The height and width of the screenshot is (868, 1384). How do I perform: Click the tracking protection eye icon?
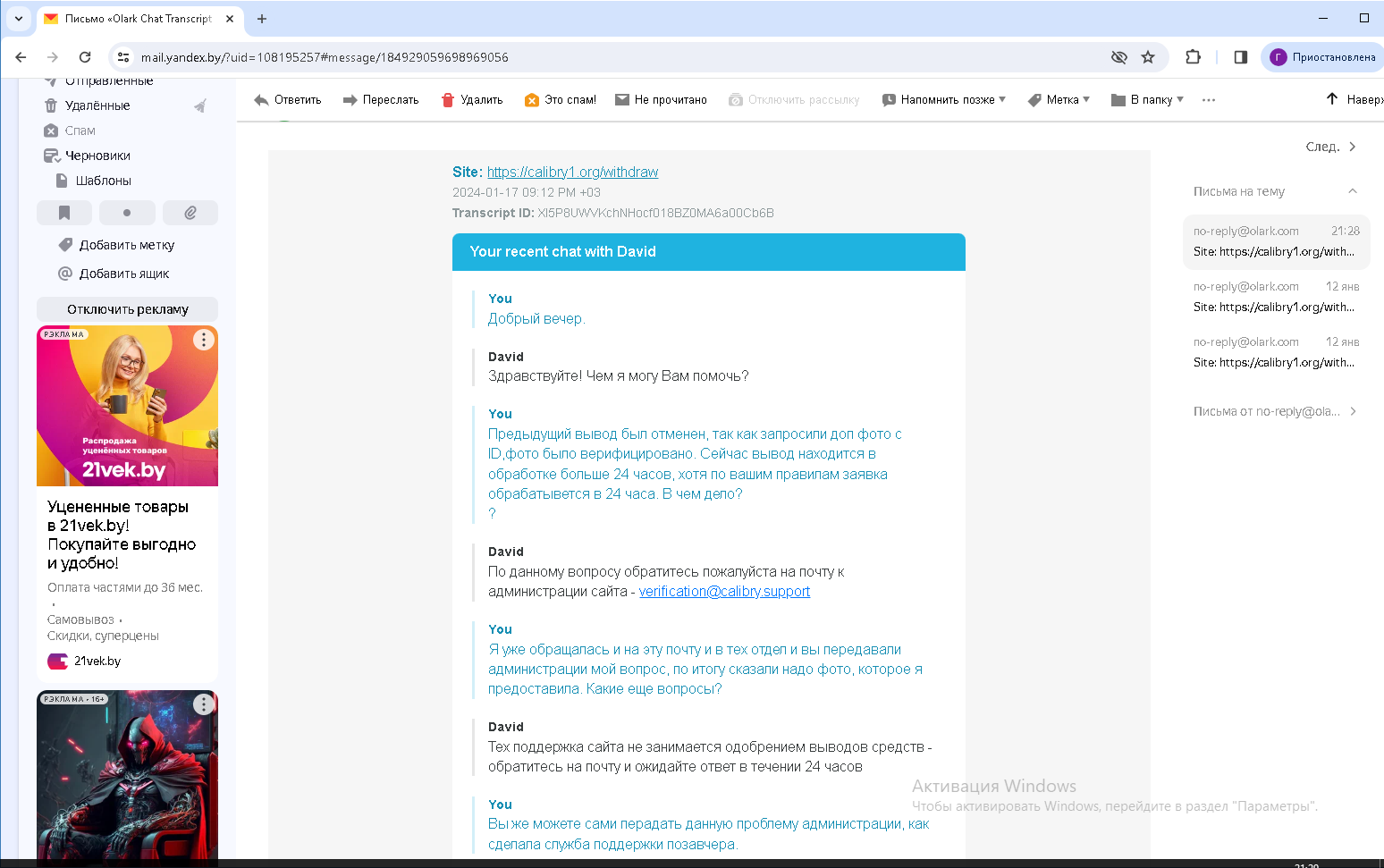pyautogui.click(x=1118, y=57)
